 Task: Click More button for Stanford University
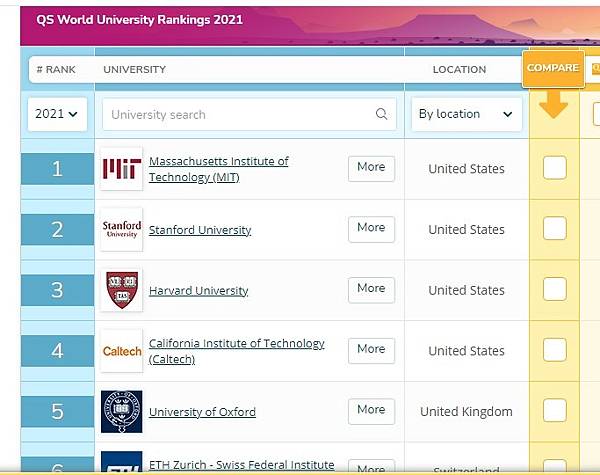[x=371, y=229]
